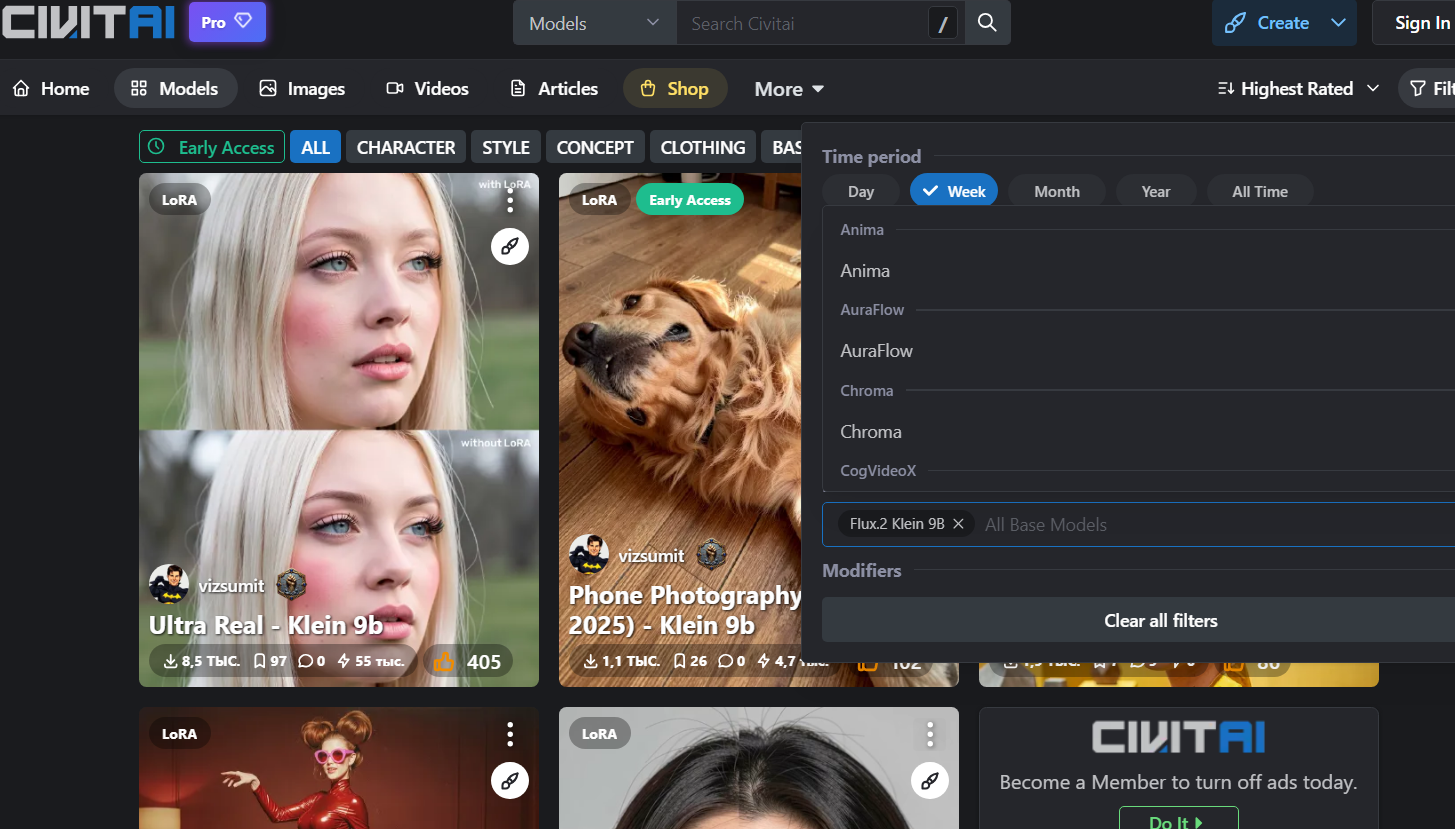
Task: Click vizsumit avatar on Ultra Real card
Action: (x=169, y=585)
